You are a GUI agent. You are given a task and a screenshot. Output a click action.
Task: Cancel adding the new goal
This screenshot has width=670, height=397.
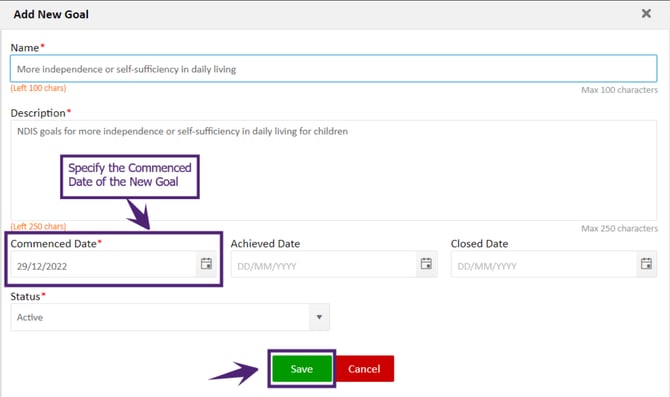[x=364, y=368]
